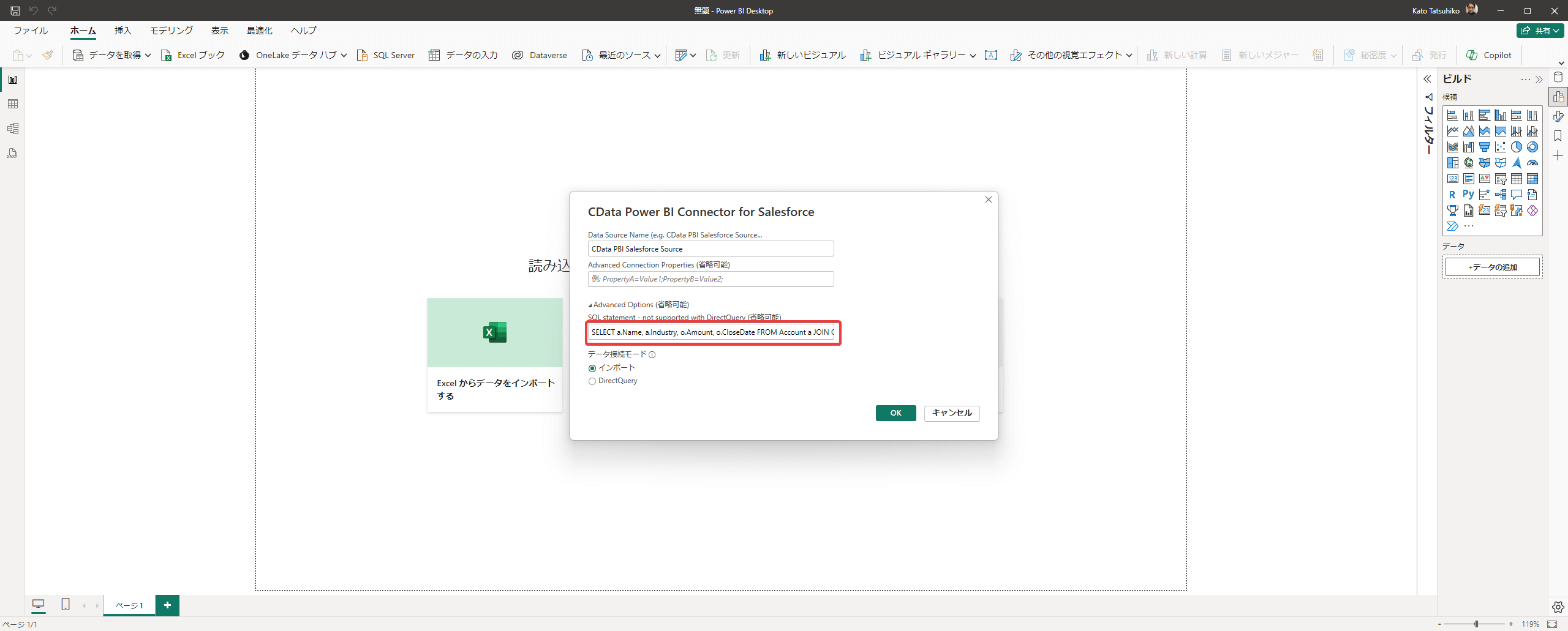Open the format visual paintbrush pane
1568x631 pixels.
1558,116
